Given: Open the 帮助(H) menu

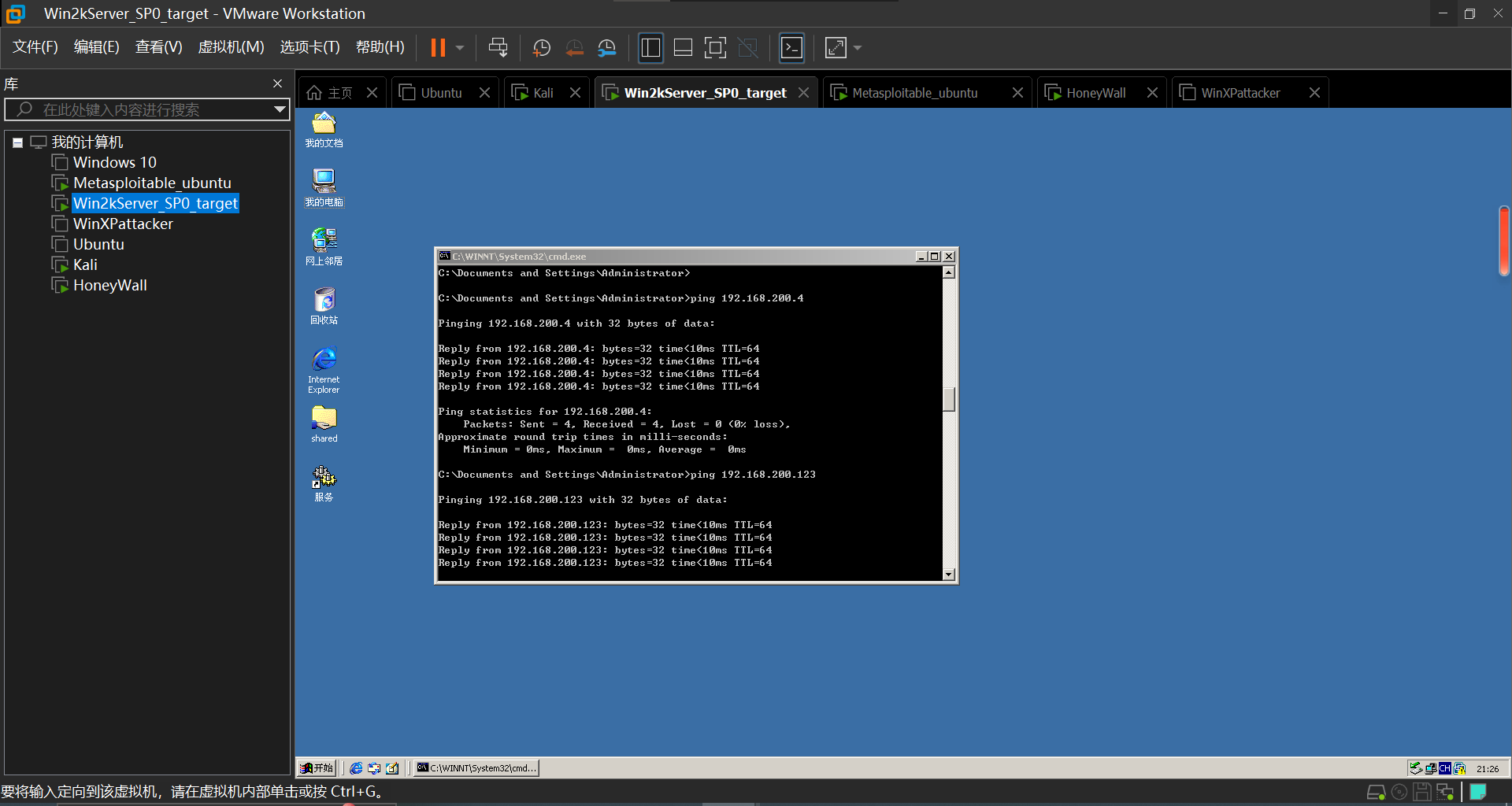Looking at the screenshot, I should click(380, 47).
